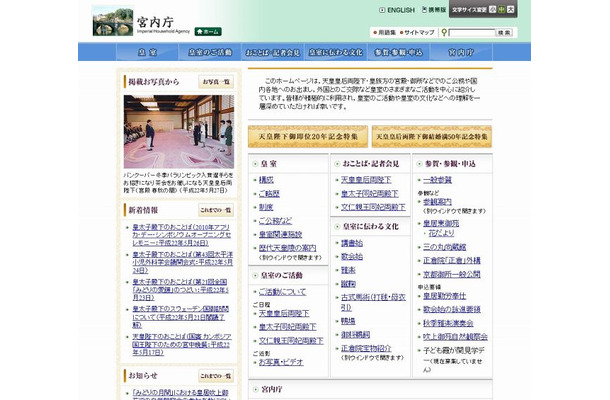Set text size to medium (中)
Image resolution: width=610 pixels, height=400 pixels.
(x=502, y=9)
